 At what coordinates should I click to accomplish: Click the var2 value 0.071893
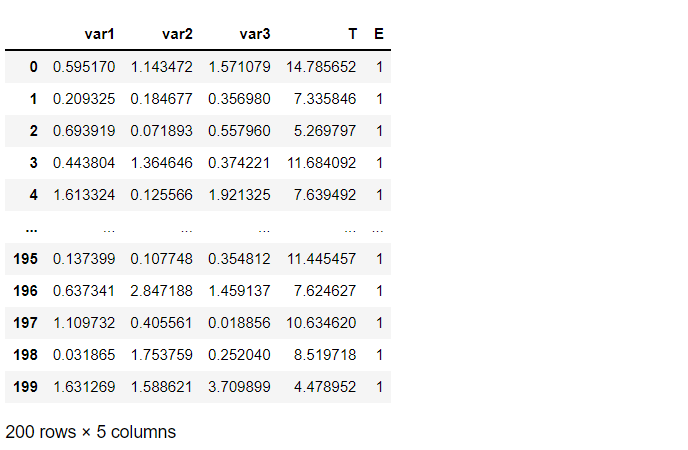pos(162,131)
